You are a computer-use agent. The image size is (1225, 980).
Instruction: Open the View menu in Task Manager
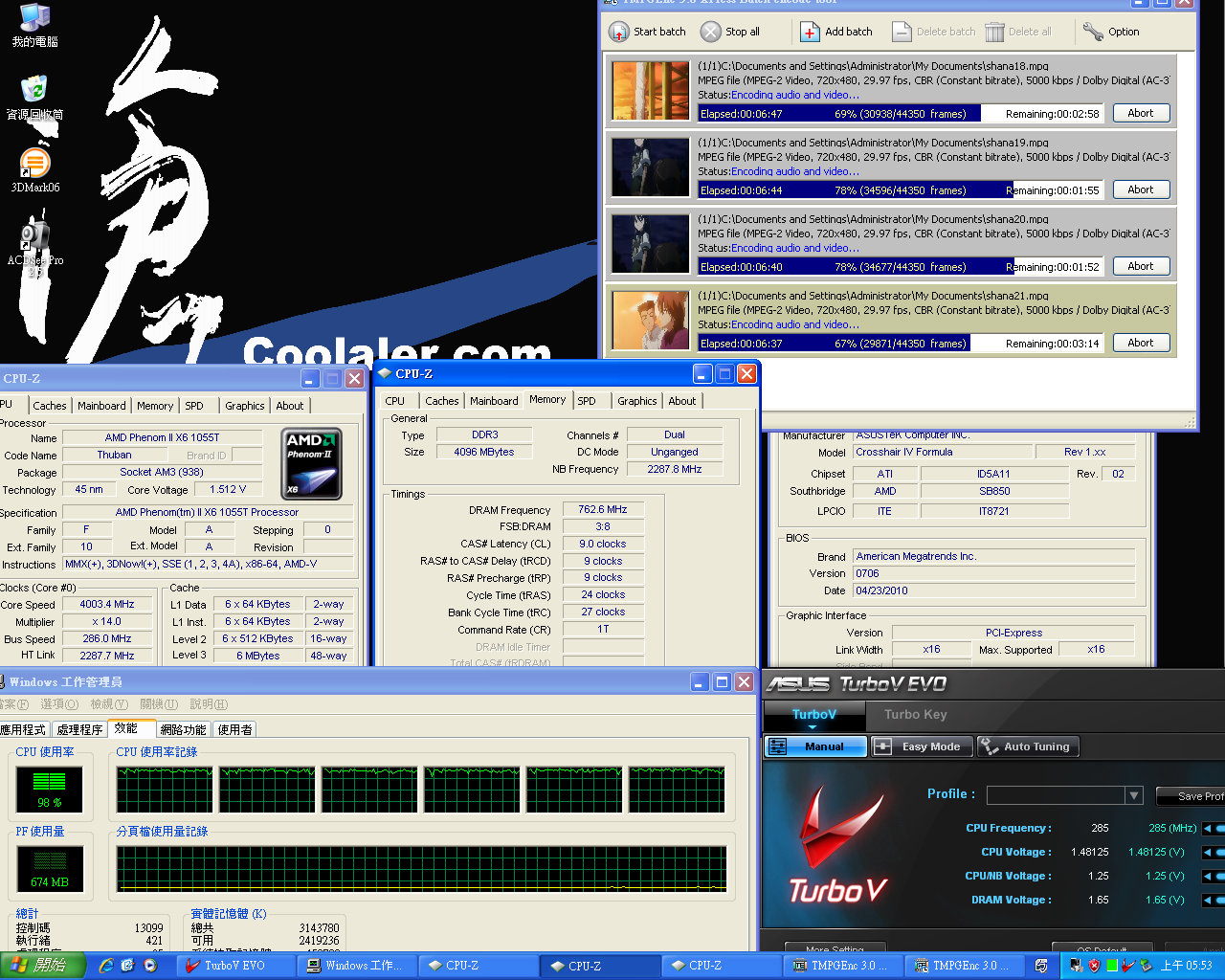click(x=109, y=704)
